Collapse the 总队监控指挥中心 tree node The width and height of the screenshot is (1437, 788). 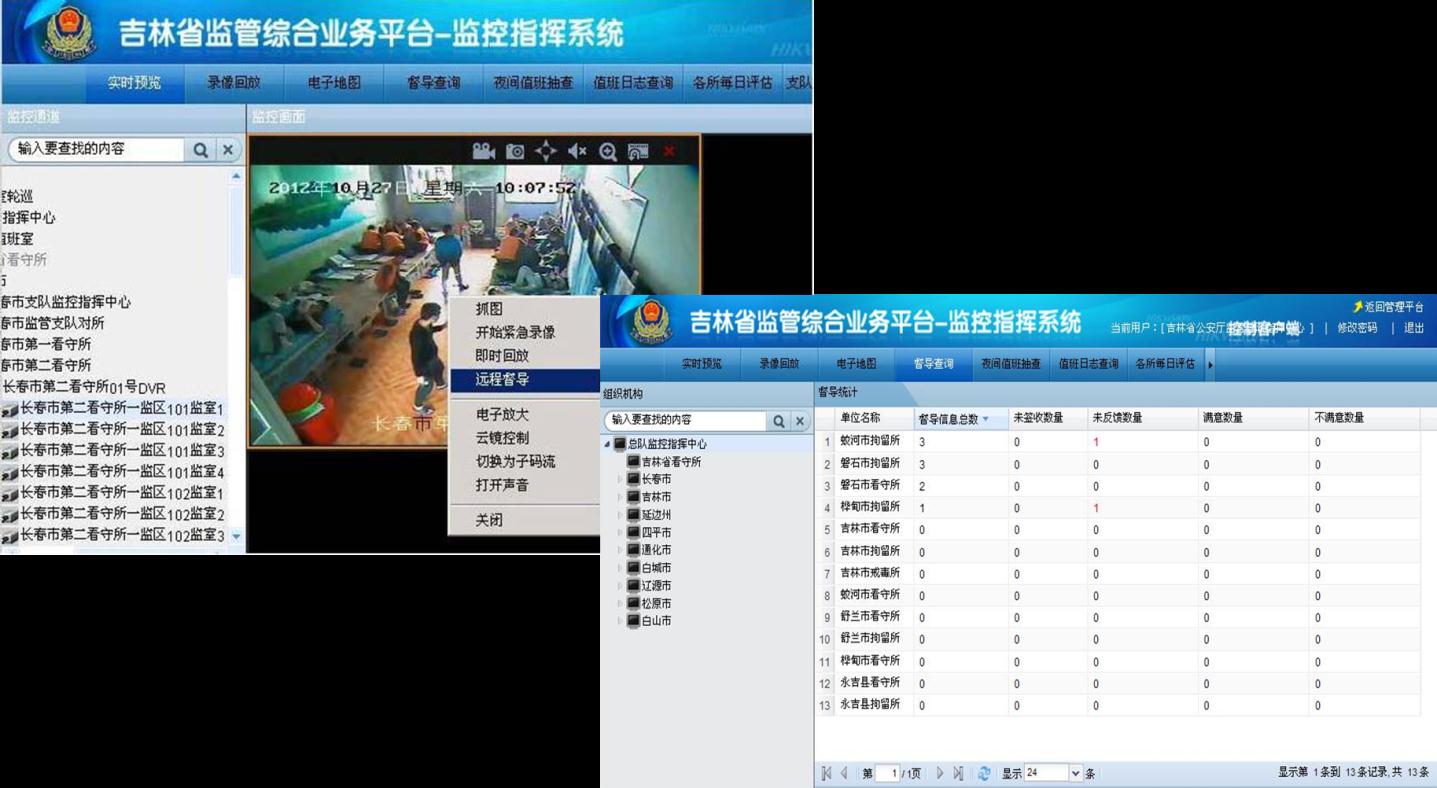[x=607, y=444]
